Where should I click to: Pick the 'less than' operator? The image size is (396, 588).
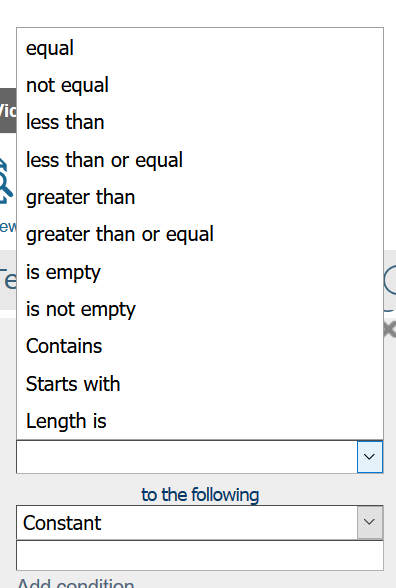(200, 122)
